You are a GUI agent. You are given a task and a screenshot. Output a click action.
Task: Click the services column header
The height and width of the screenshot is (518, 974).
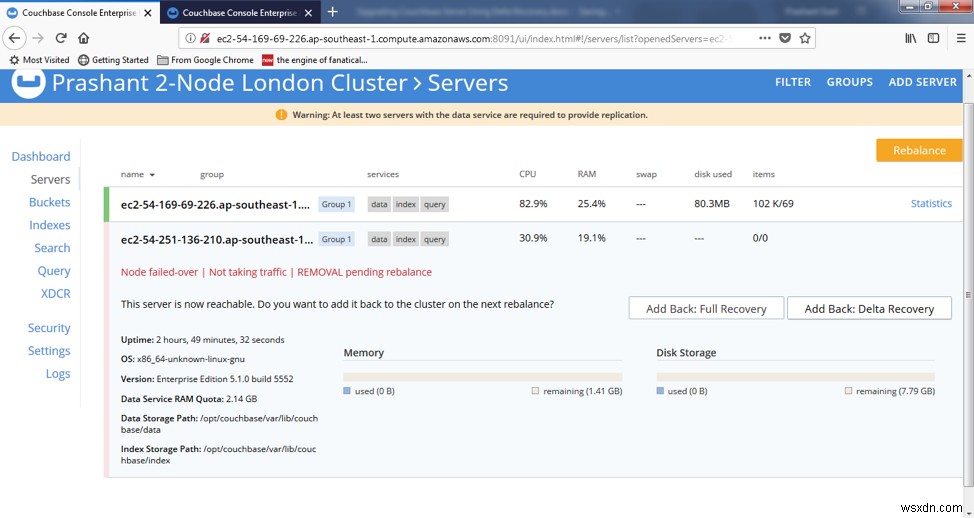pos(383,175)
